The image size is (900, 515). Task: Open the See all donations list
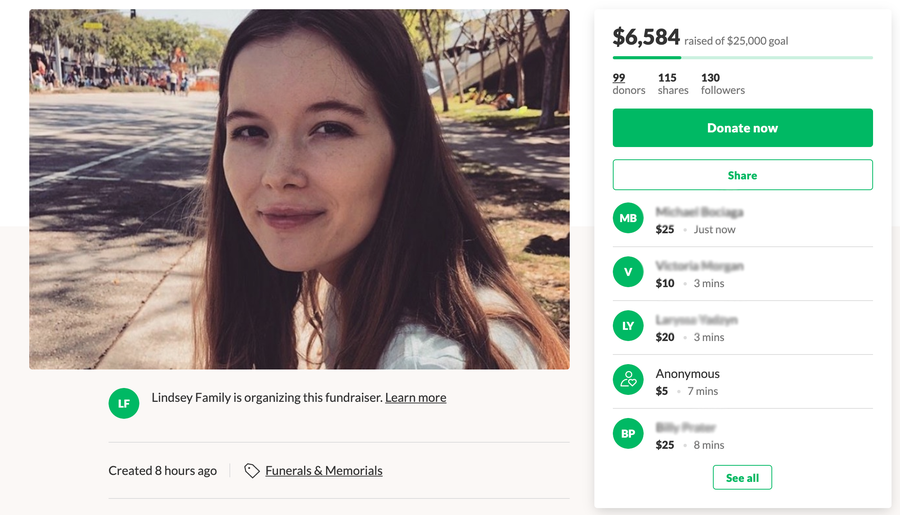tap(742, 478)
